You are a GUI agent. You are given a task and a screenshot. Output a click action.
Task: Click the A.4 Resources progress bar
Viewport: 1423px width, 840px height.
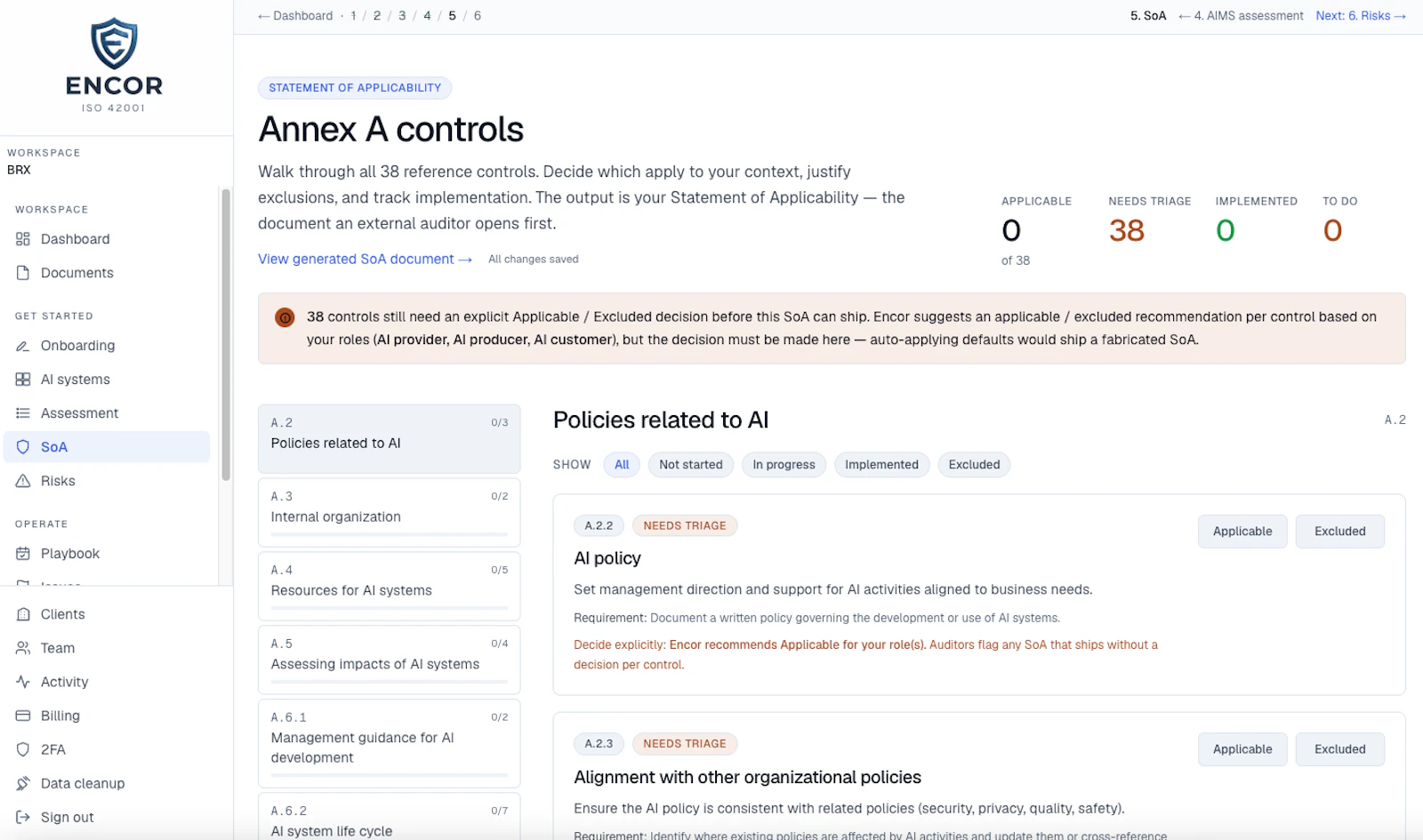(x=389, y=608)
